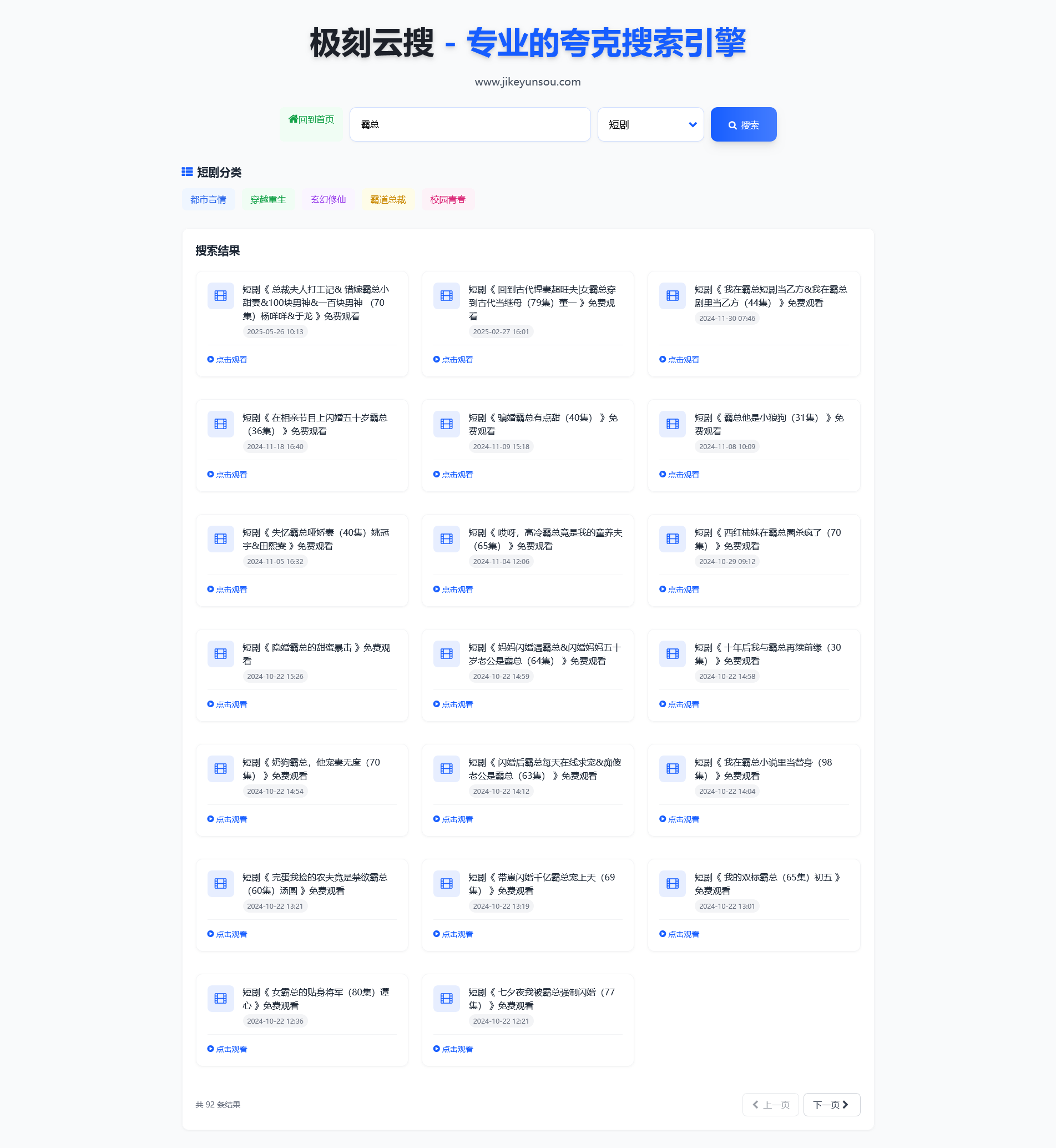
Task: Click 点击观看 under 回到古代悍妻超旺夫
Action: pyautogui.click(x=453, y=360)
